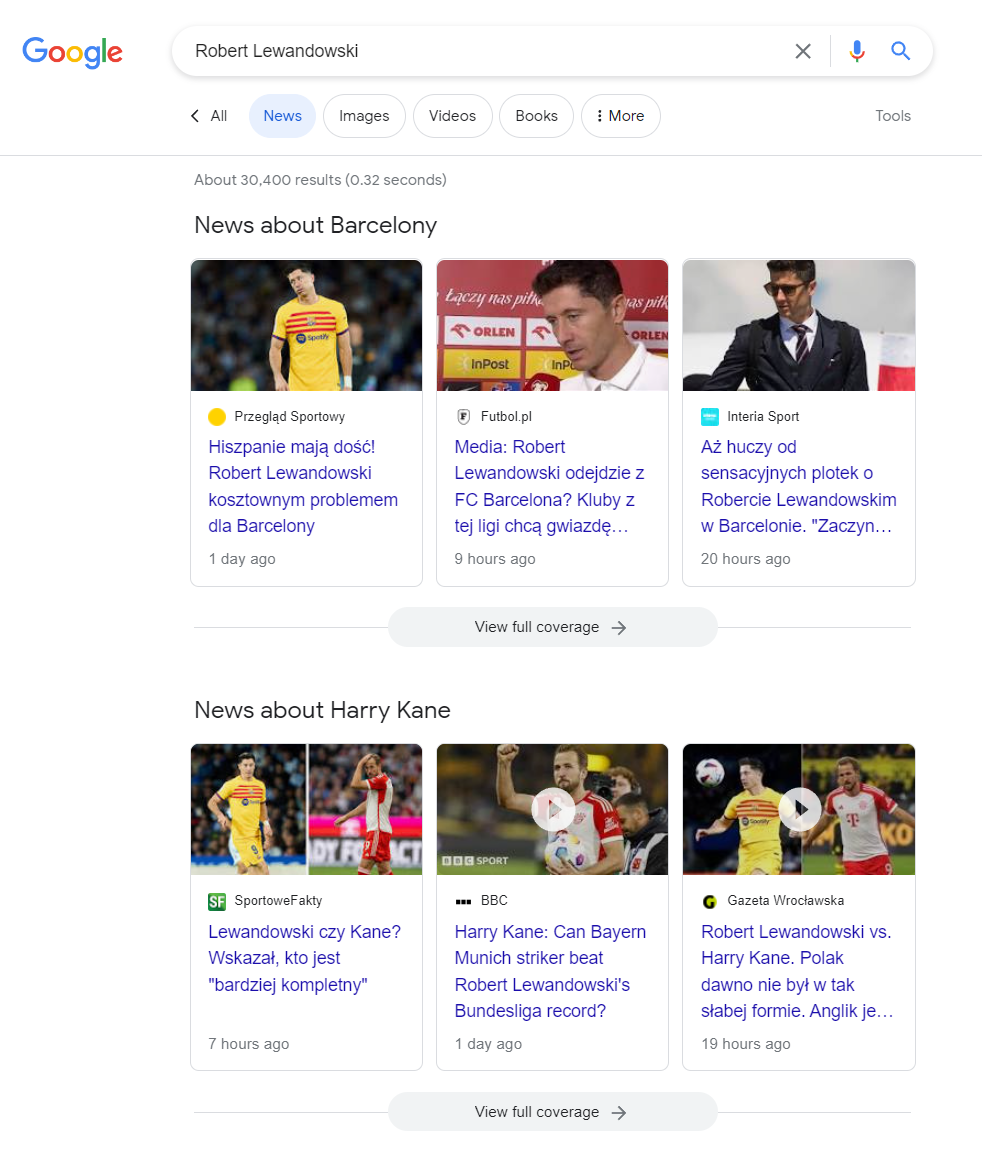Viewport: 982px width, 1155px height.
Task: Click the 'About 30,400 results' text
Action: point(320,180)
